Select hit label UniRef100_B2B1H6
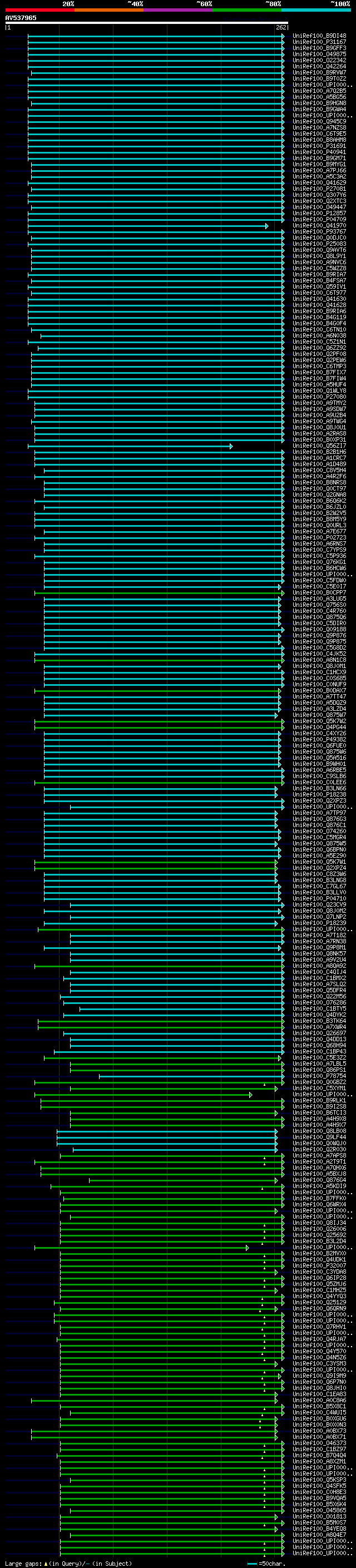356x1568 pixels. click(319, 452)
